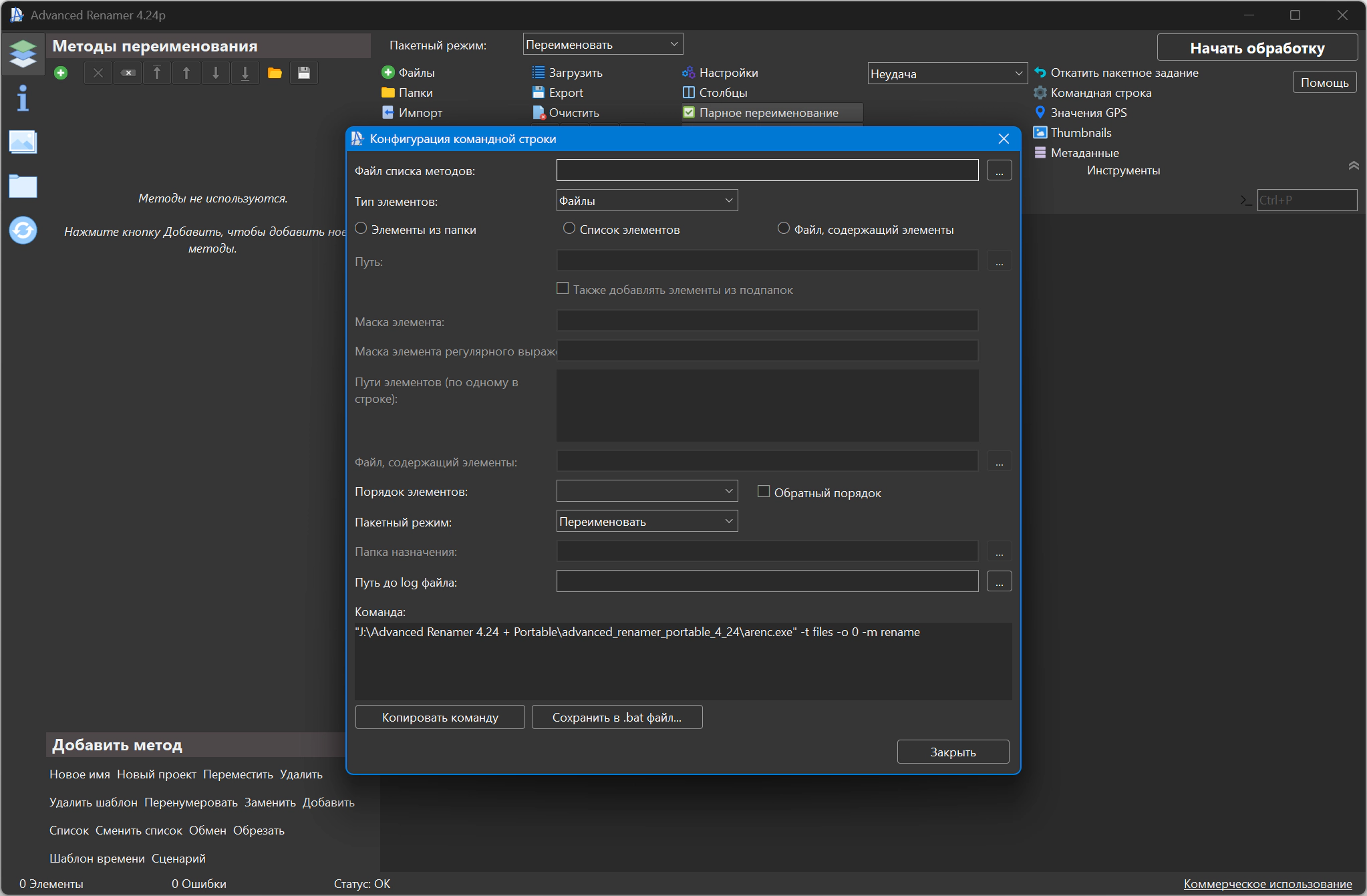This screenshot has height=896, width=1367.
Task: Open the image preview sidebar icon
Action: pyautogui.click(x=23, y=142)
